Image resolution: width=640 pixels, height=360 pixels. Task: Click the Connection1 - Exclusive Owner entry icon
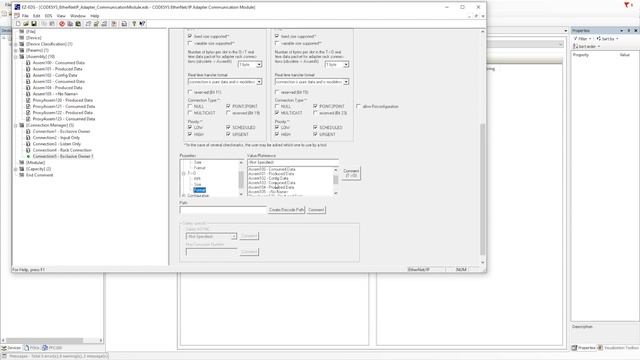(x=28, y=131)
